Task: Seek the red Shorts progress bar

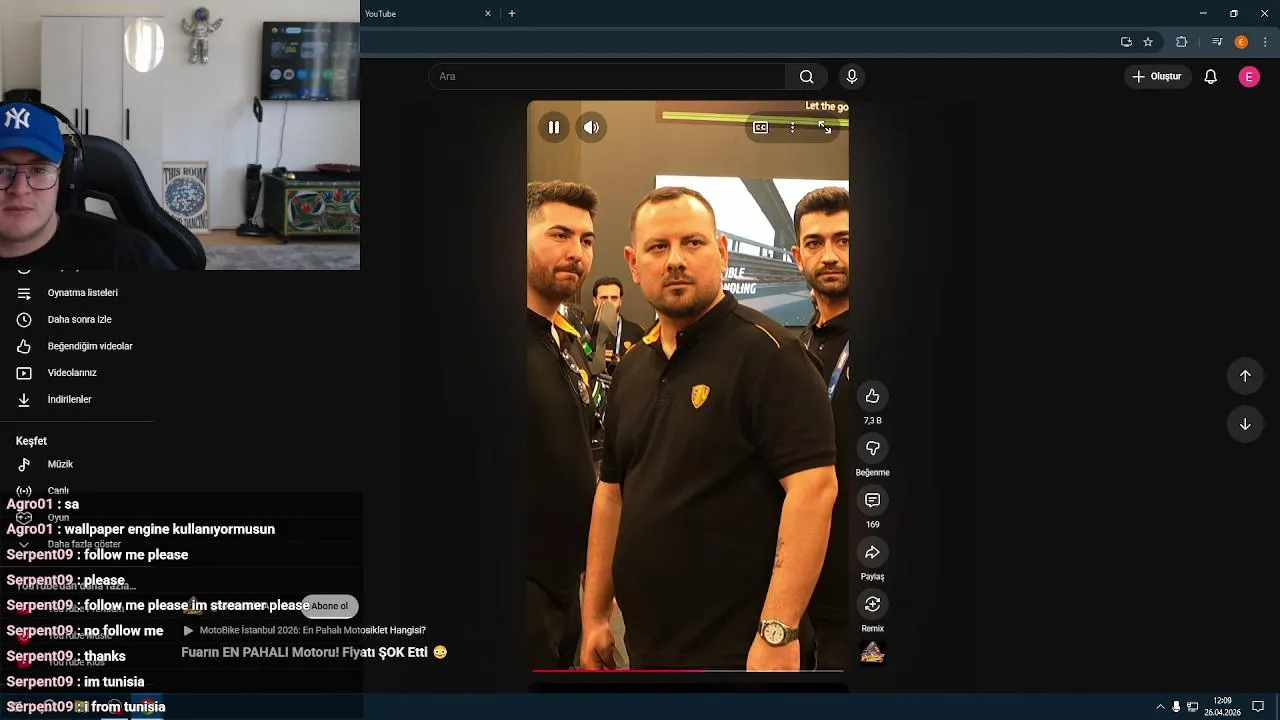Action: point(688,670)
